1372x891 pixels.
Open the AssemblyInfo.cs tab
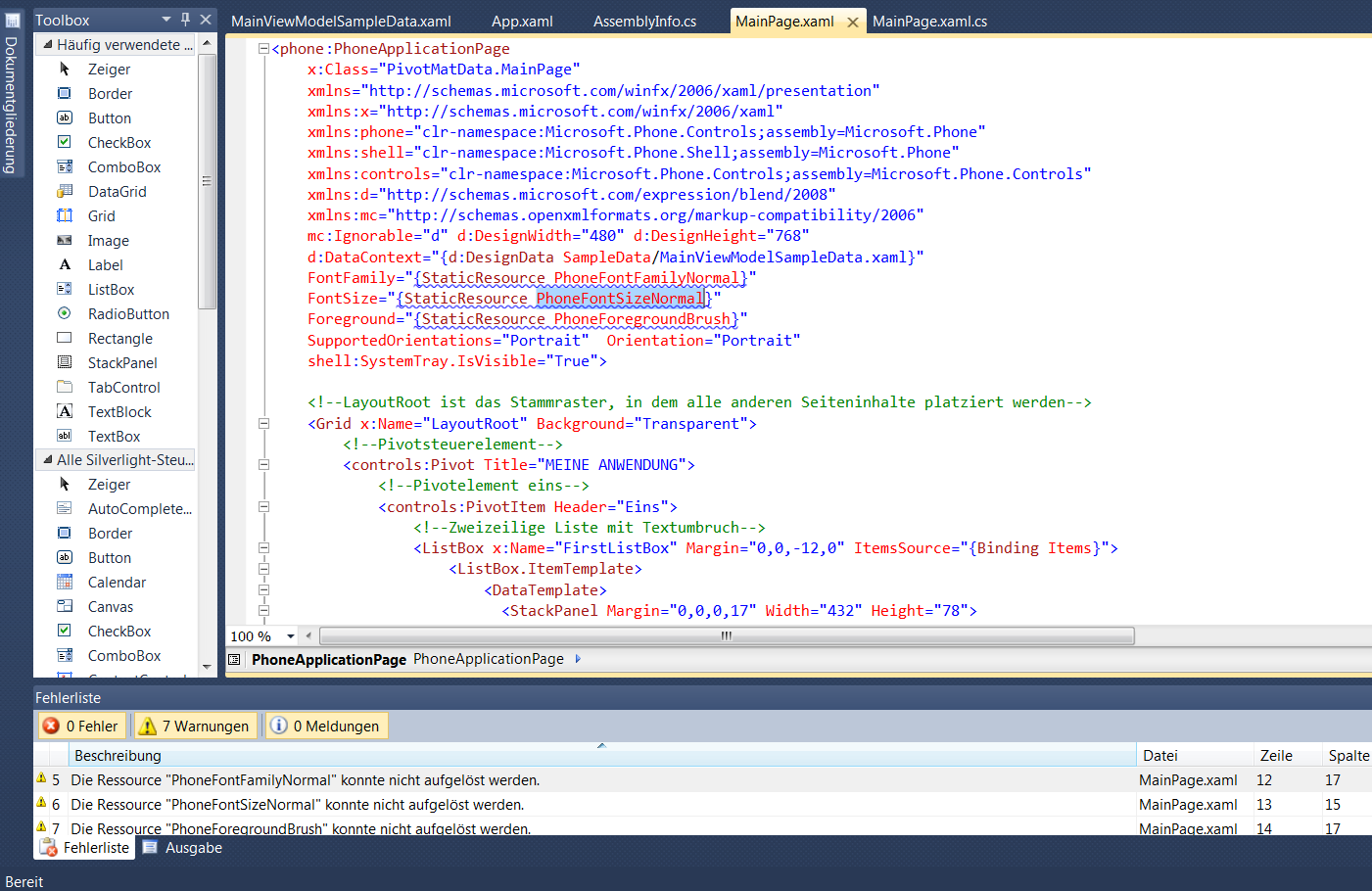[x=644, y=21]
